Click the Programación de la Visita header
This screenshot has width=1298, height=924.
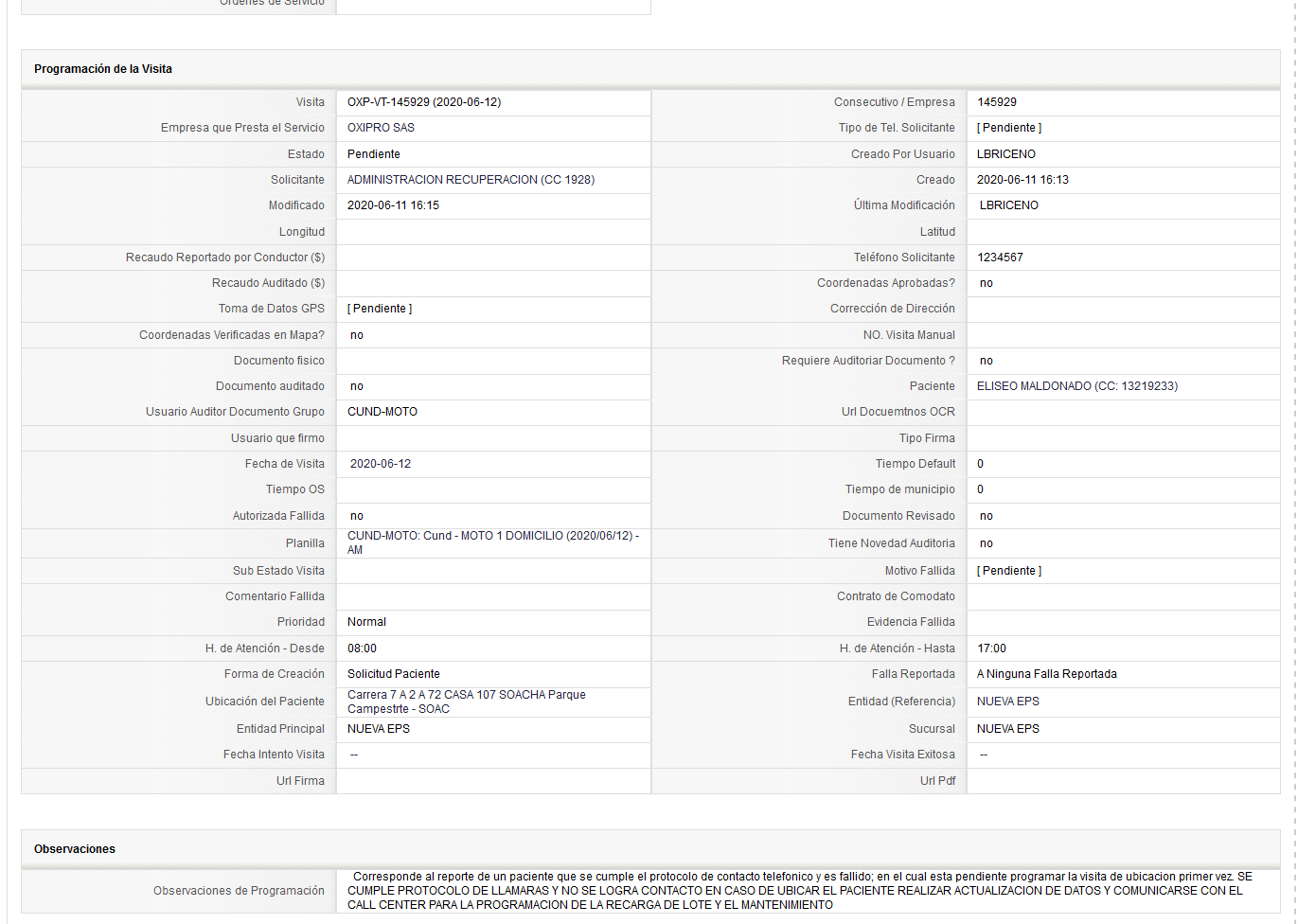tap(103, 69)
